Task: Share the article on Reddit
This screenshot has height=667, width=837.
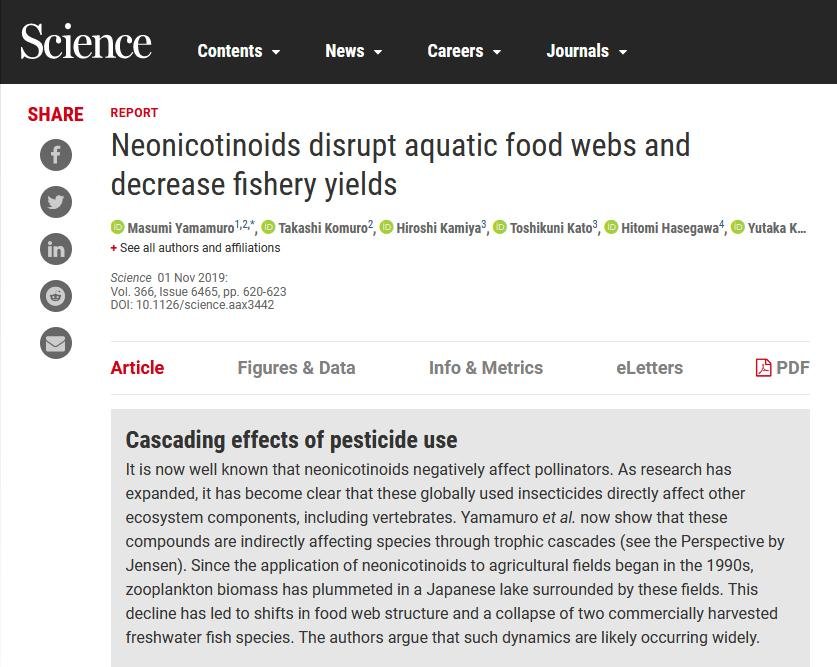Action: click(56, 296)
